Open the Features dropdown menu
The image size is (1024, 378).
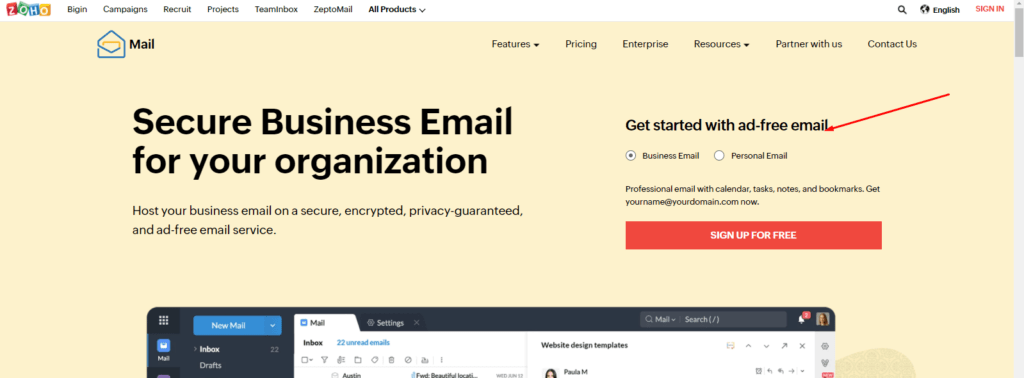pos(515,44)
